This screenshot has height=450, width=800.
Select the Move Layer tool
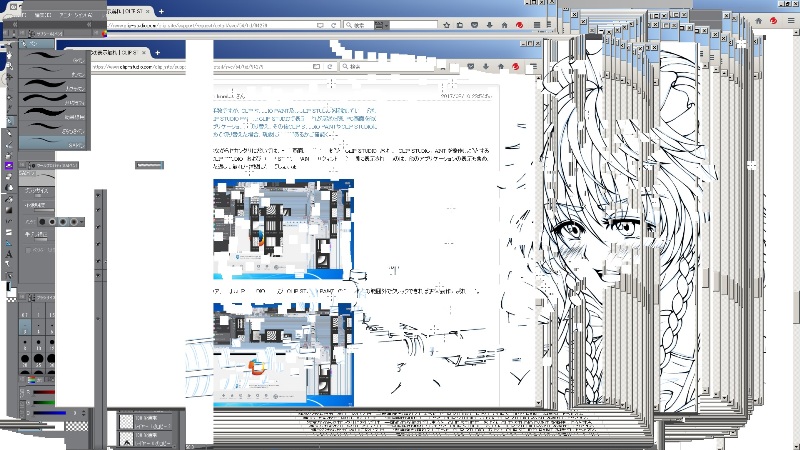tap(9, 77)
